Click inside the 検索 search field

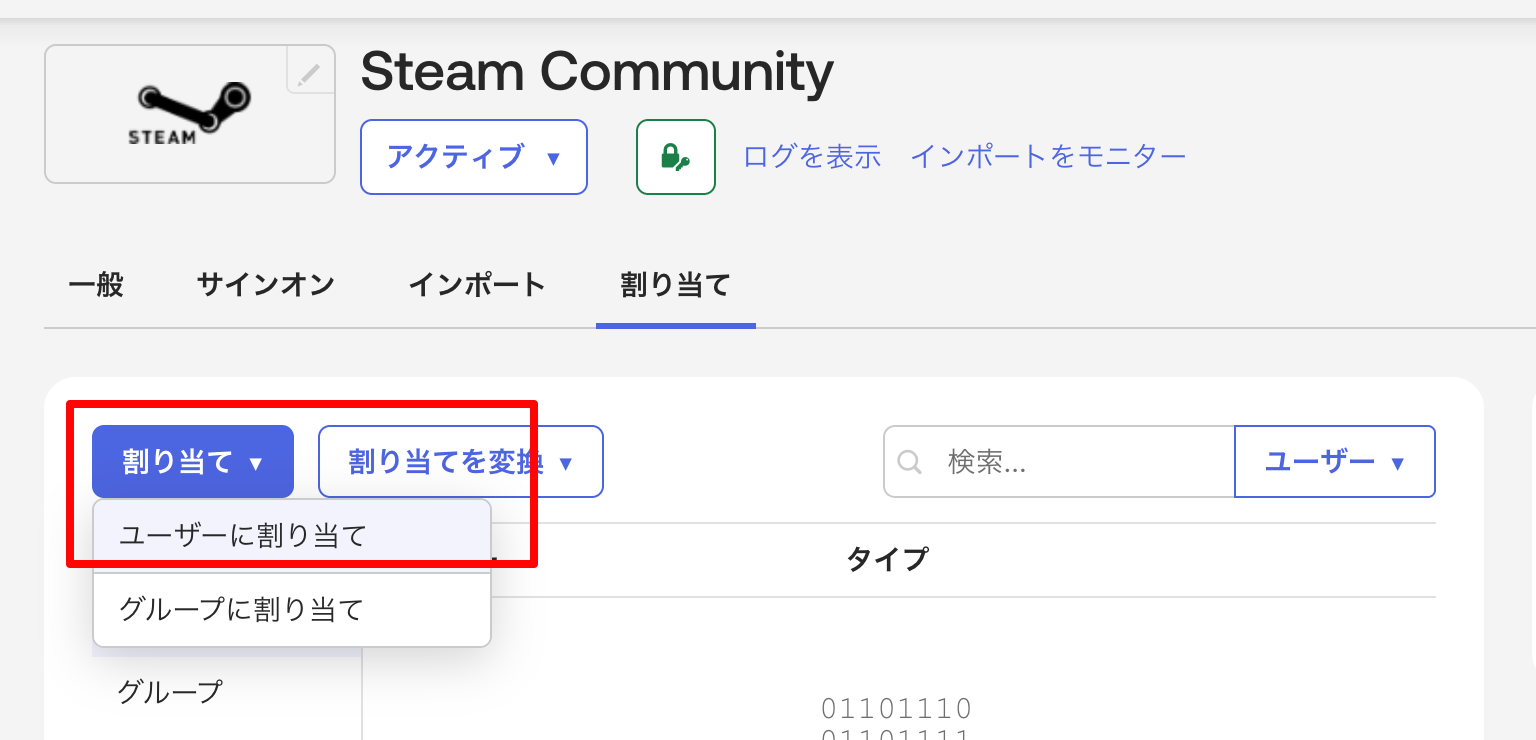point(1060,461)
